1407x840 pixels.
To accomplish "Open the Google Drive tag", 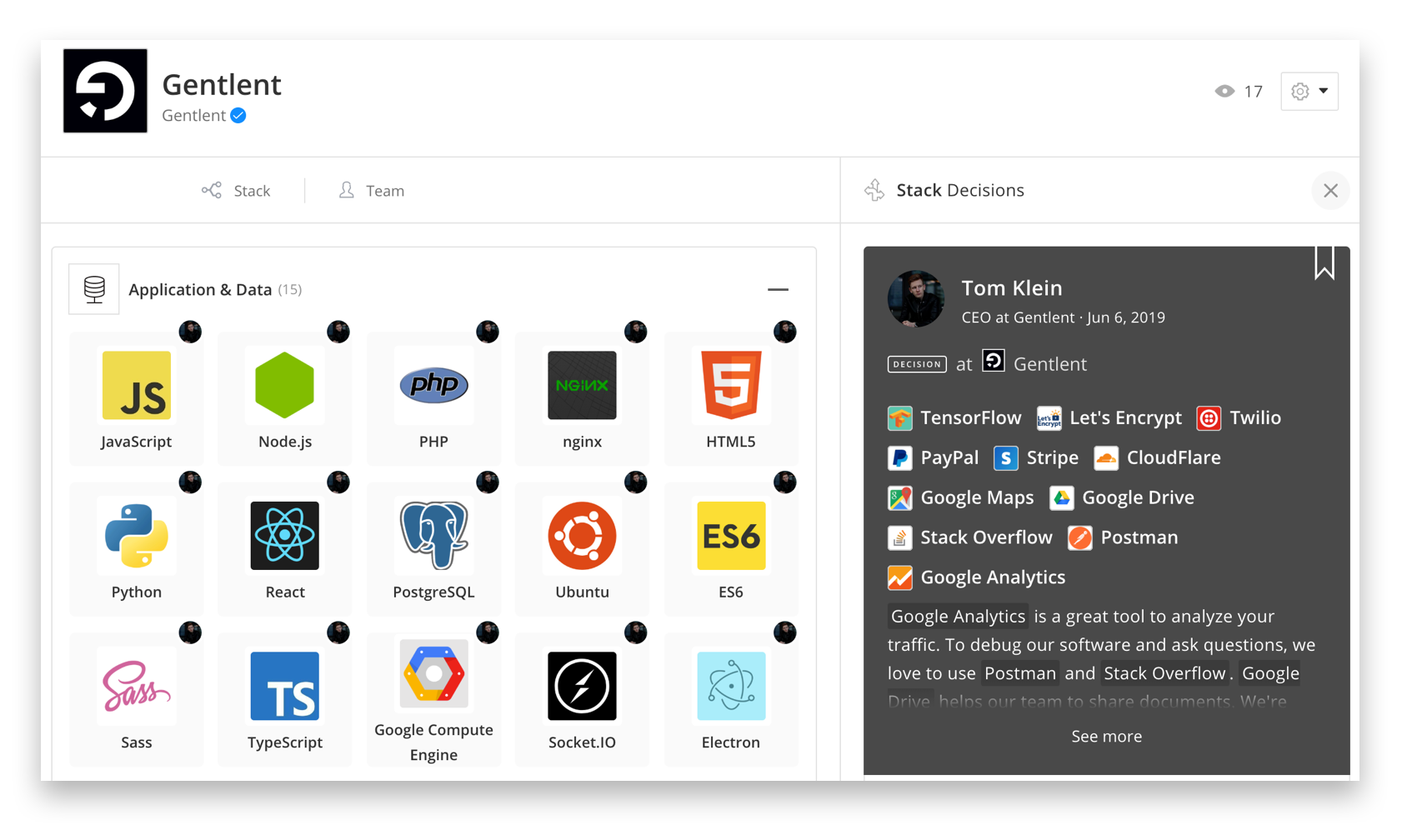I will [x=1122, y=497].
